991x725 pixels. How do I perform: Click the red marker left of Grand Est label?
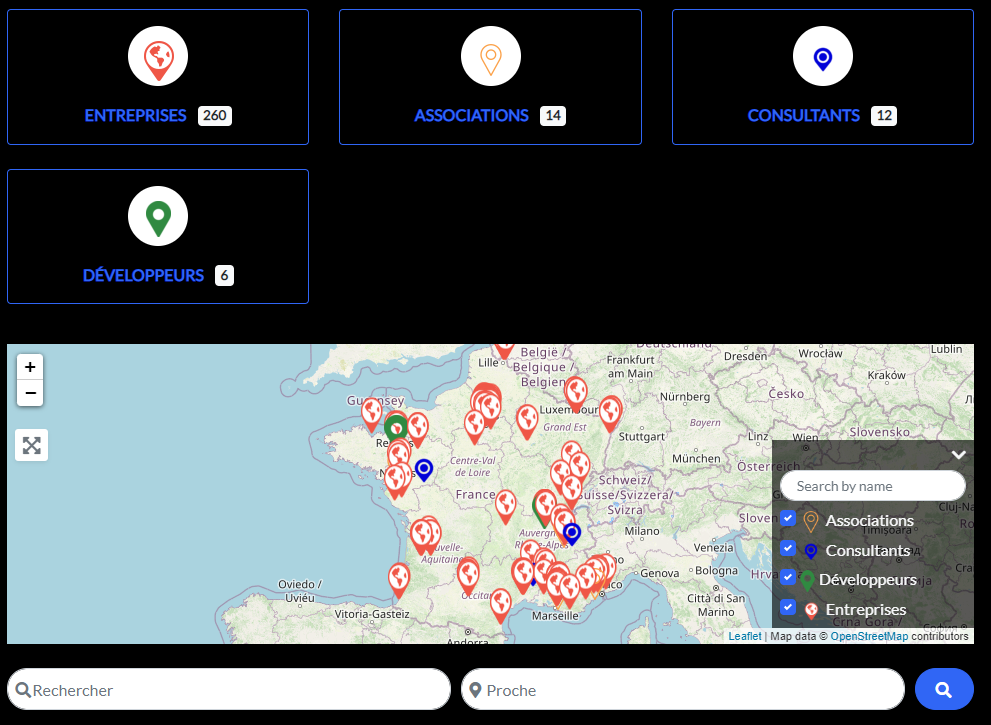[527, 422]
